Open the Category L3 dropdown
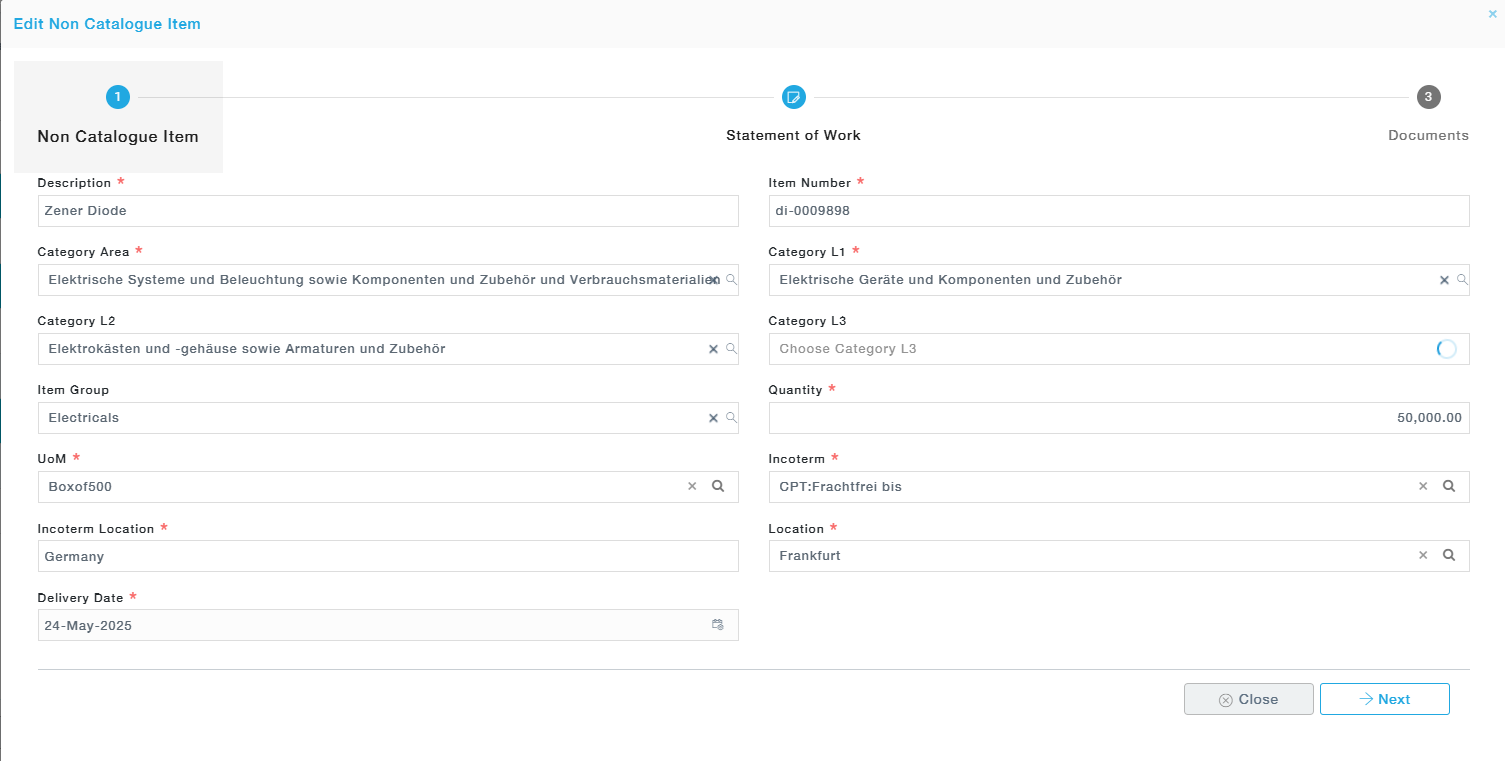Image resolution: width=1505 pixels, height=761 pixels. click(x=1100, y=349)
